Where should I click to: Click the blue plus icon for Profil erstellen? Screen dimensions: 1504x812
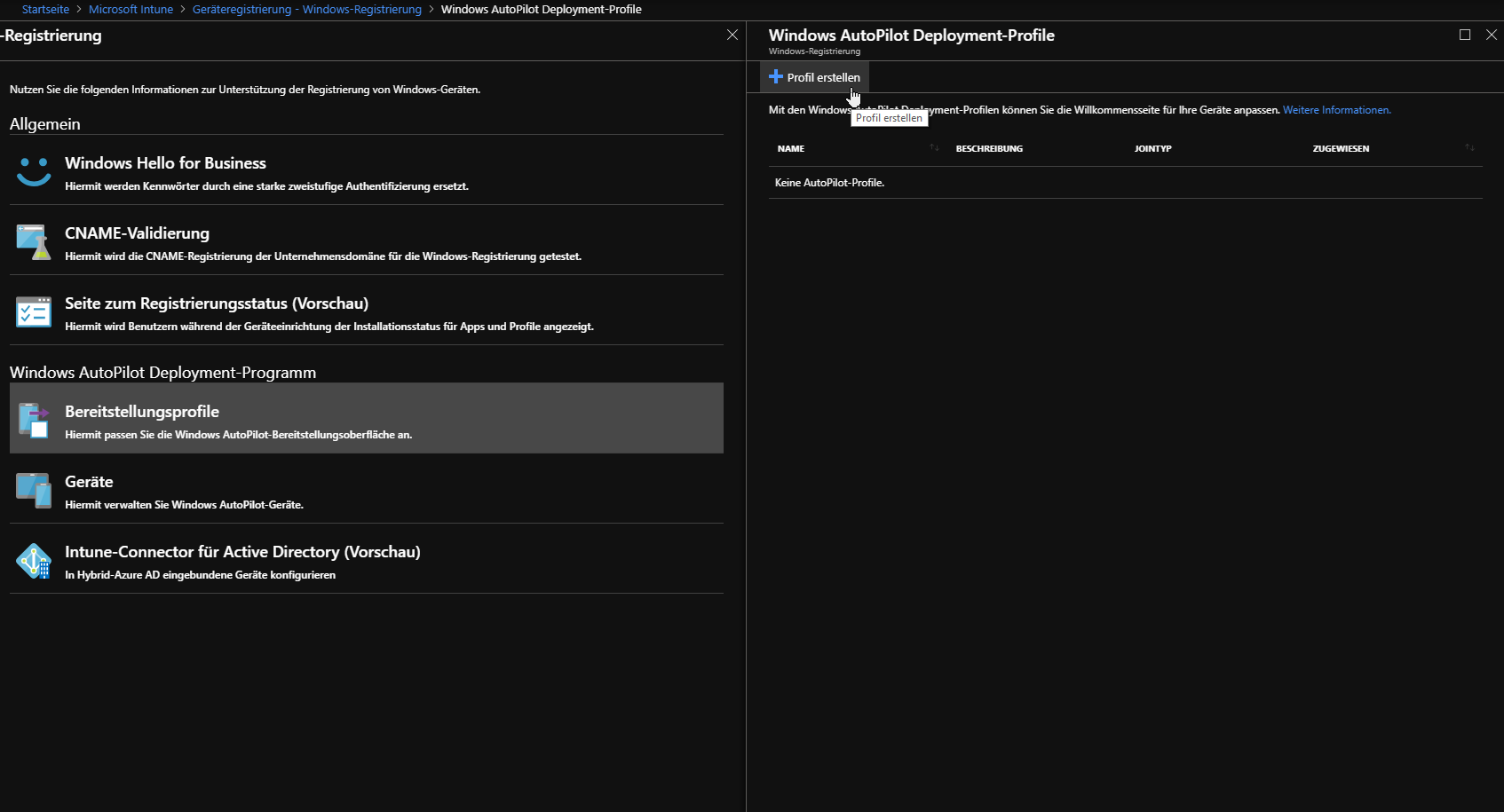[776, 77]
